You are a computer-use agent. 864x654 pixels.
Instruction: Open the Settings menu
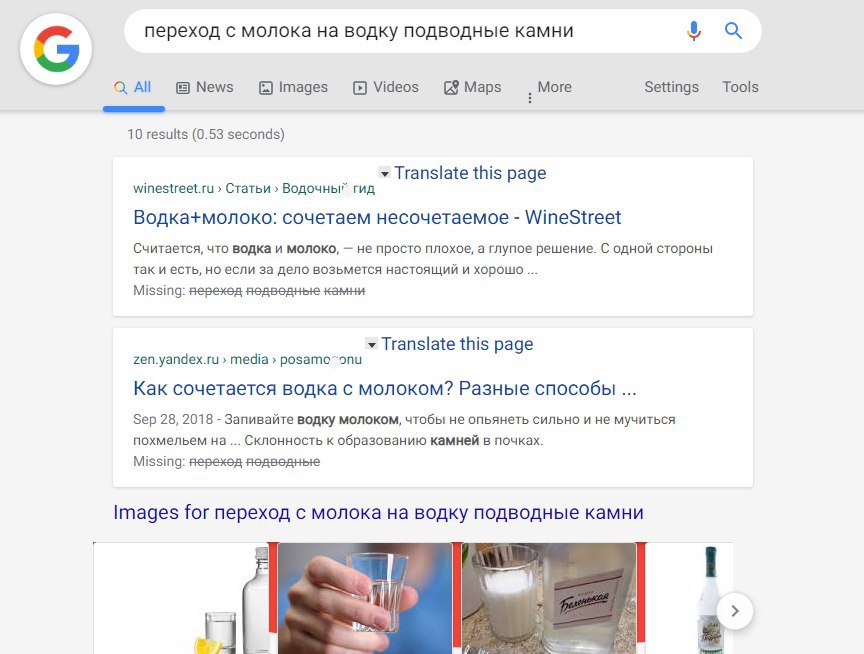pyautogui.click(x=671, y=87)
